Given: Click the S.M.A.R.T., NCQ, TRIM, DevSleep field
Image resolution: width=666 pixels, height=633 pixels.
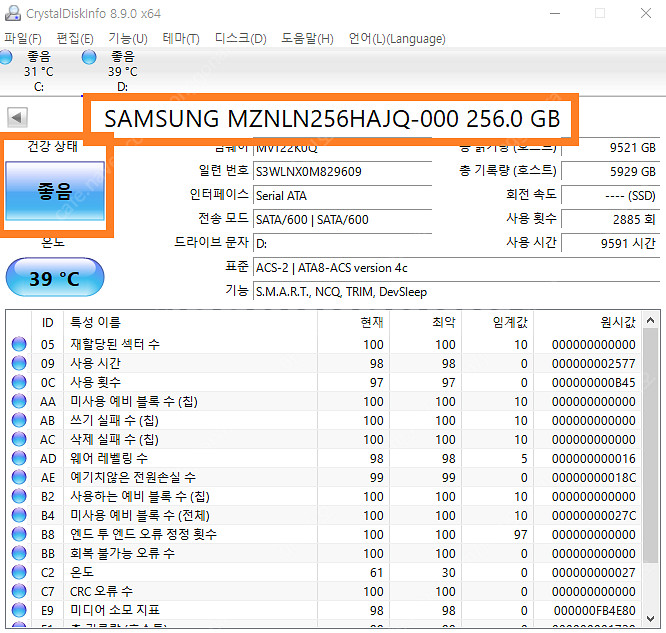Looking at the screenshot, I should (x=457, y=292).
